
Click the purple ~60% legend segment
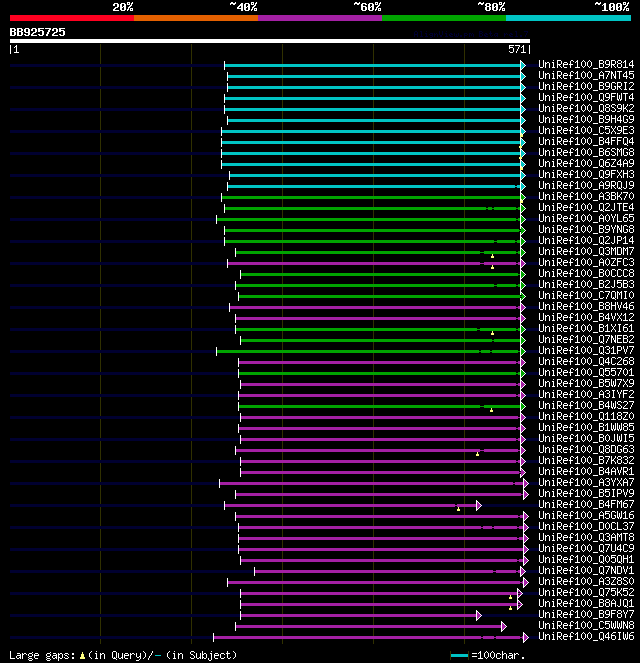point(320,18)
